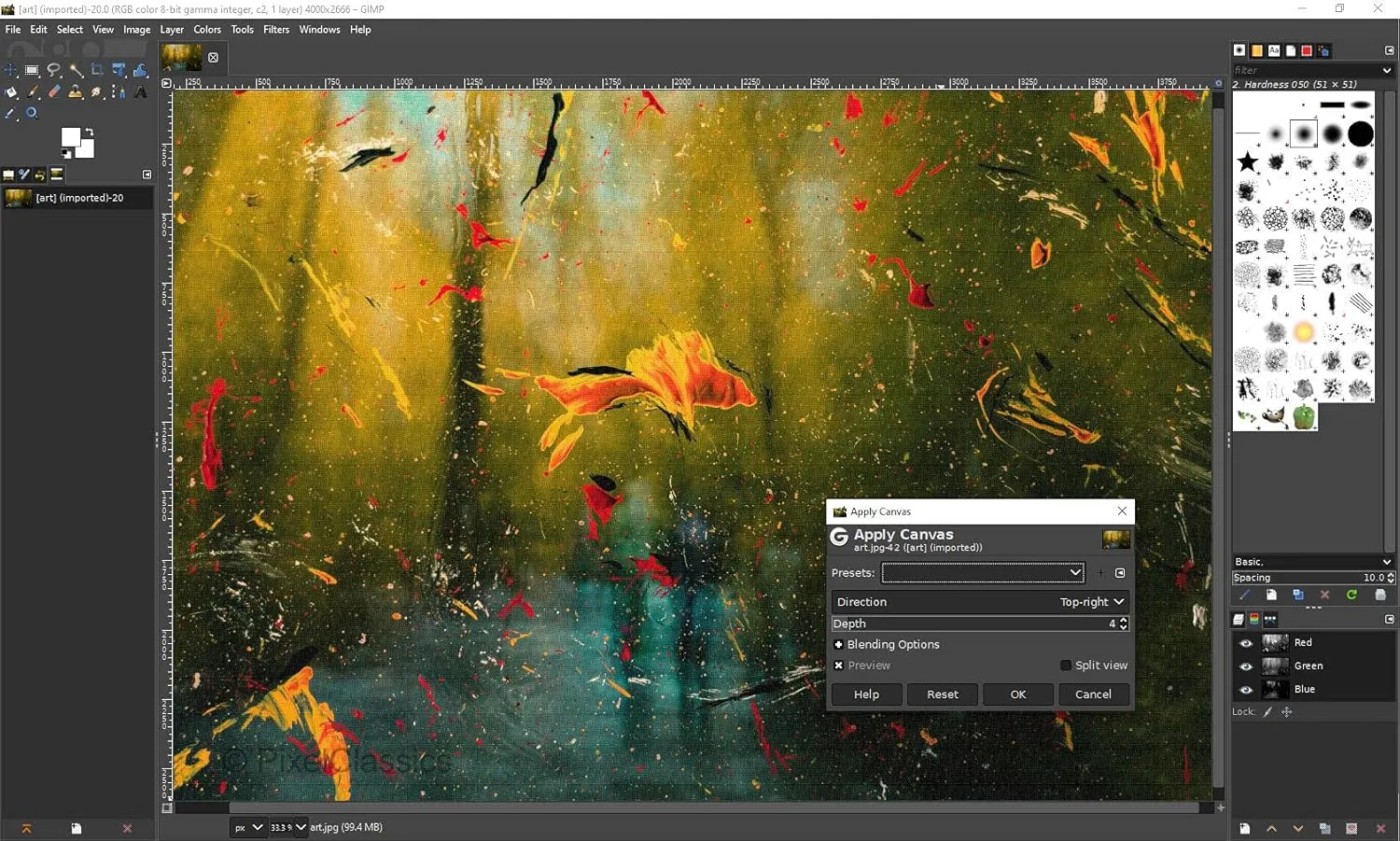Open the Colors menu
The width and height of the screenshot is (1400, 841).
pos(207,29)
